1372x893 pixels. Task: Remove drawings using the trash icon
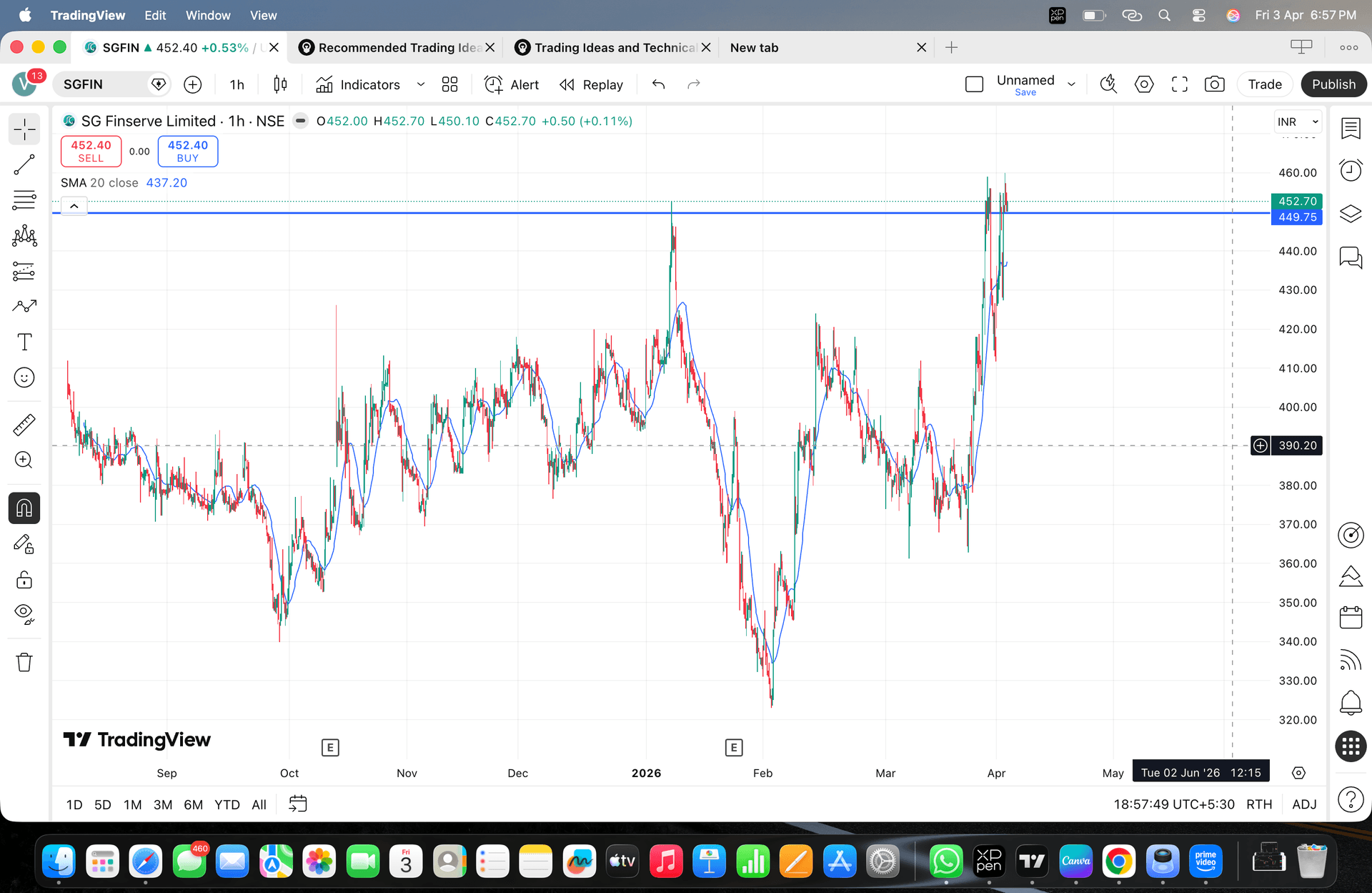tap(24, 662)
